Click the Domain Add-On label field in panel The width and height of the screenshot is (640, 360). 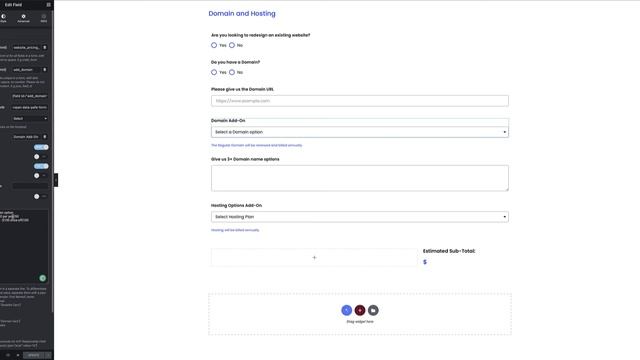pos(27,137)
